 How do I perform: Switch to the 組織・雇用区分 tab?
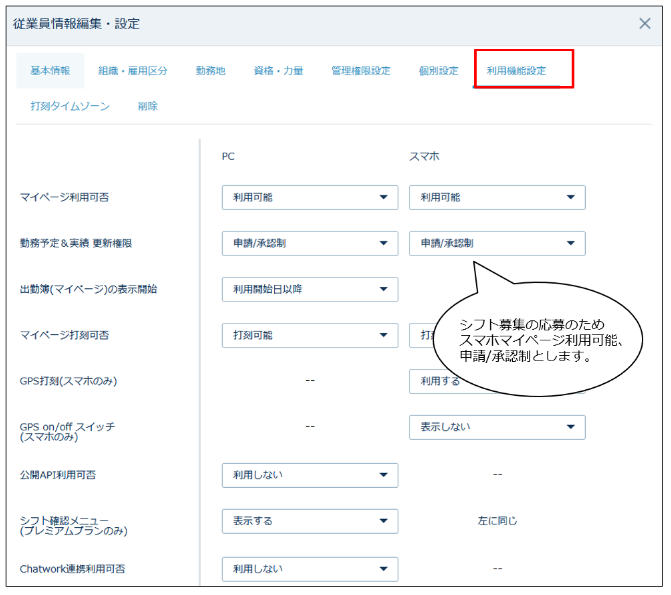(x=132, y=71)
